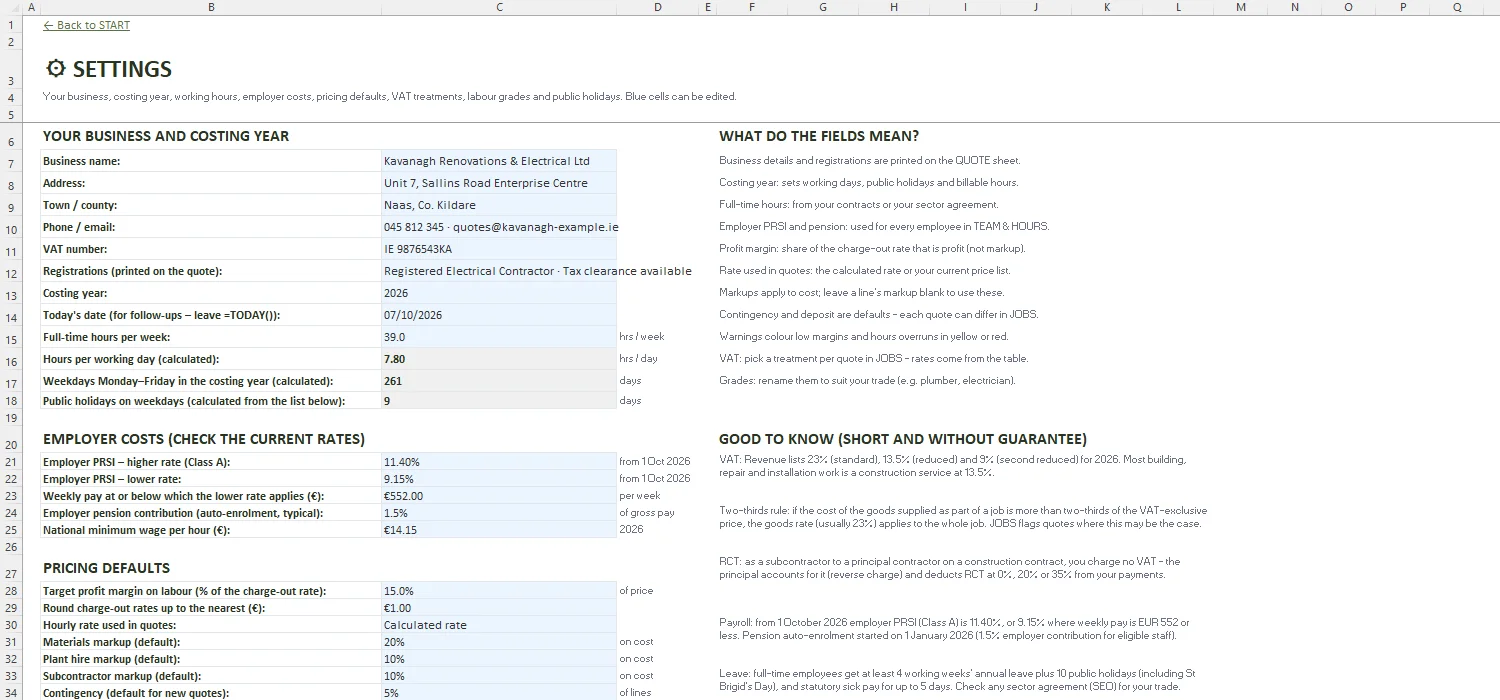The width and height of the screenshot is (1500, 700).
Task: Edit the costing year value 2026
Action: pyautogui.click(x=499, y=293)
